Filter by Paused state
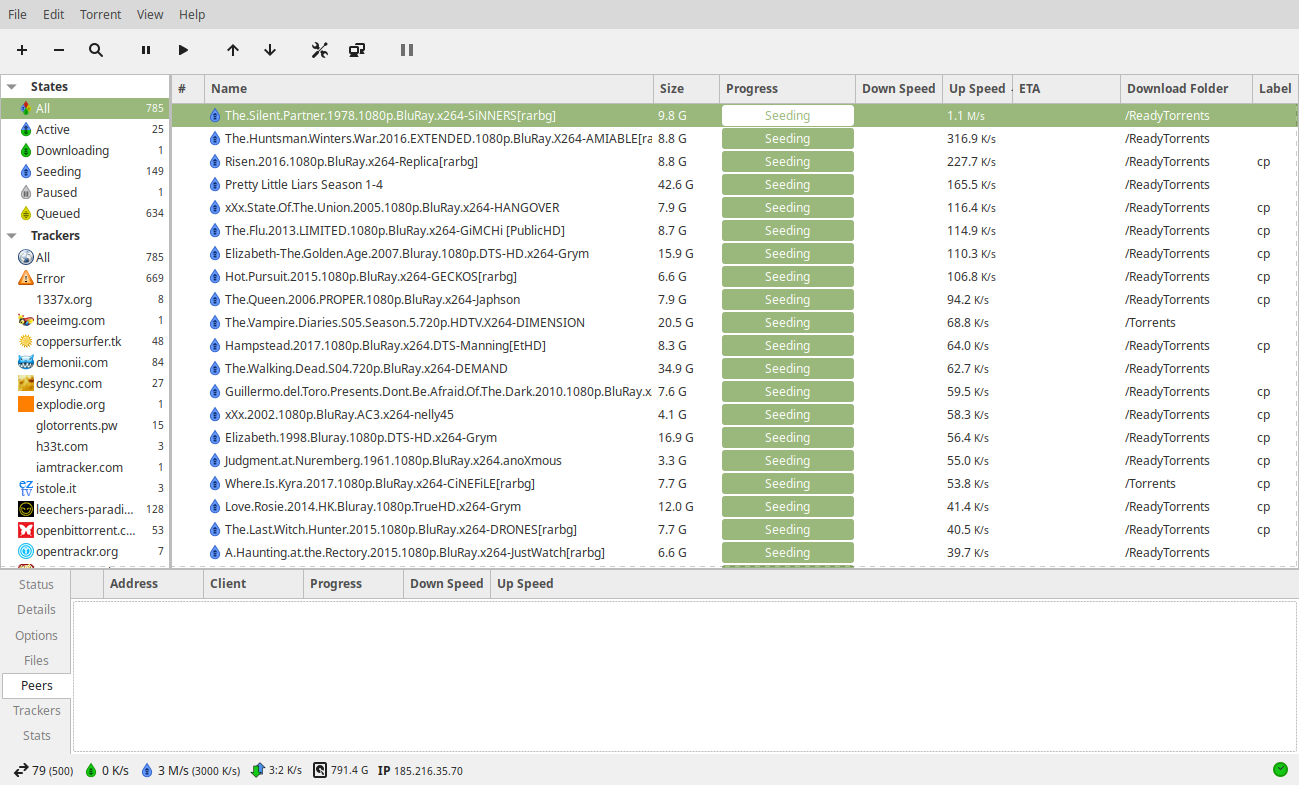The width and height of the screenshot is (1299, 785). click(x=85, y=192)
